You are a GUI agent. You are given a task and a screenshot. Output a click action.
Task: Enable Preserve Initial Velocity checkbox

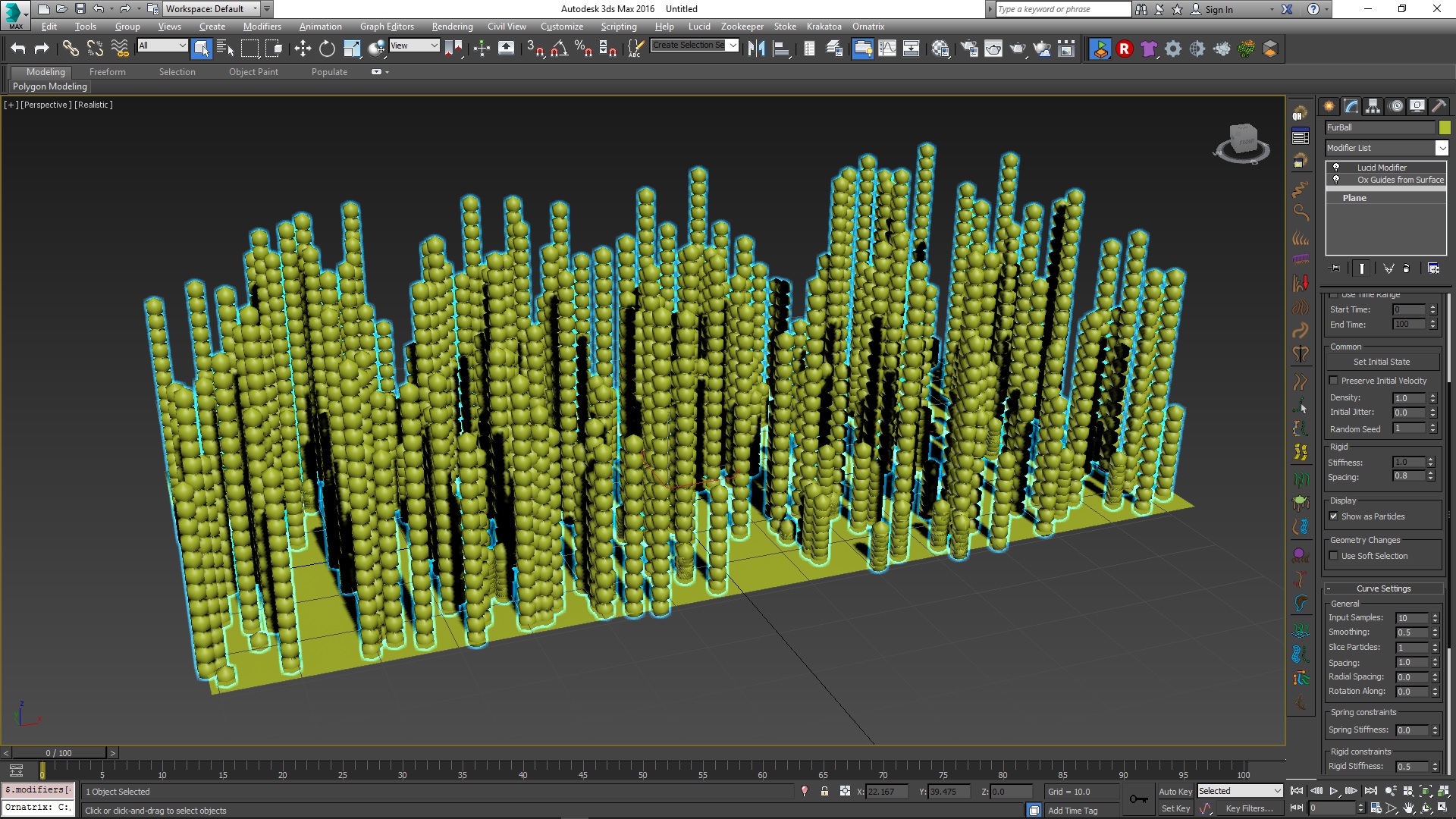(1334, 381)
